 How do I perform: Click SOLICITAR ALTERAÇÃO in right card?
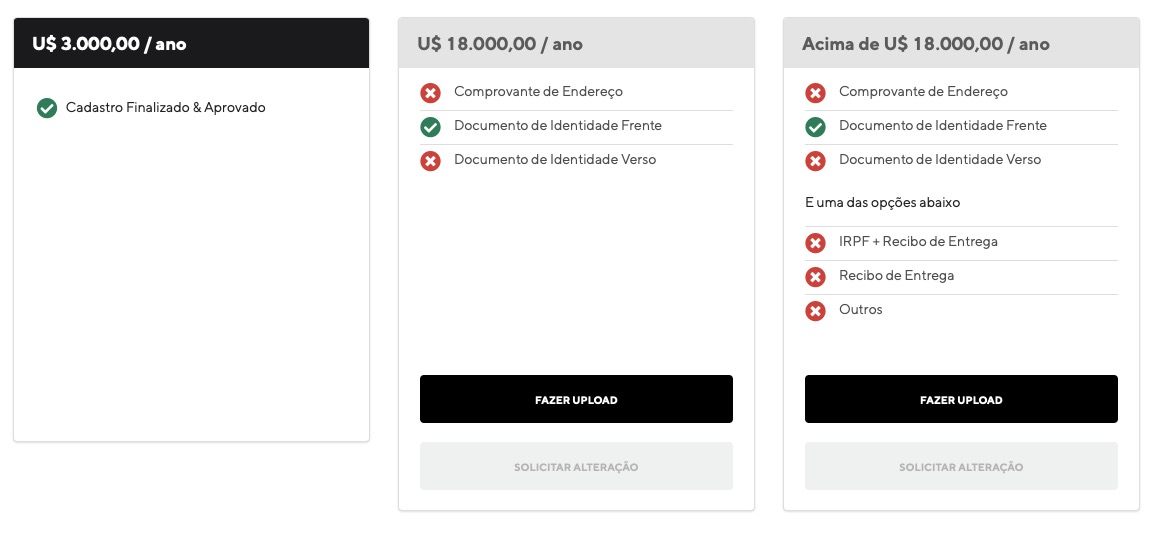click(961, 466)
